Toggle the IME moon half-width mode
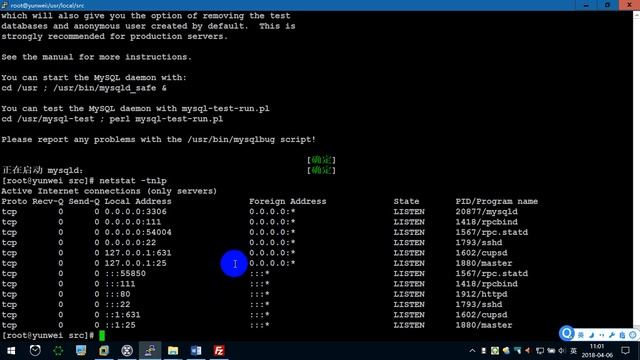Viewport: 640px width, 360px height. (591, 335)
